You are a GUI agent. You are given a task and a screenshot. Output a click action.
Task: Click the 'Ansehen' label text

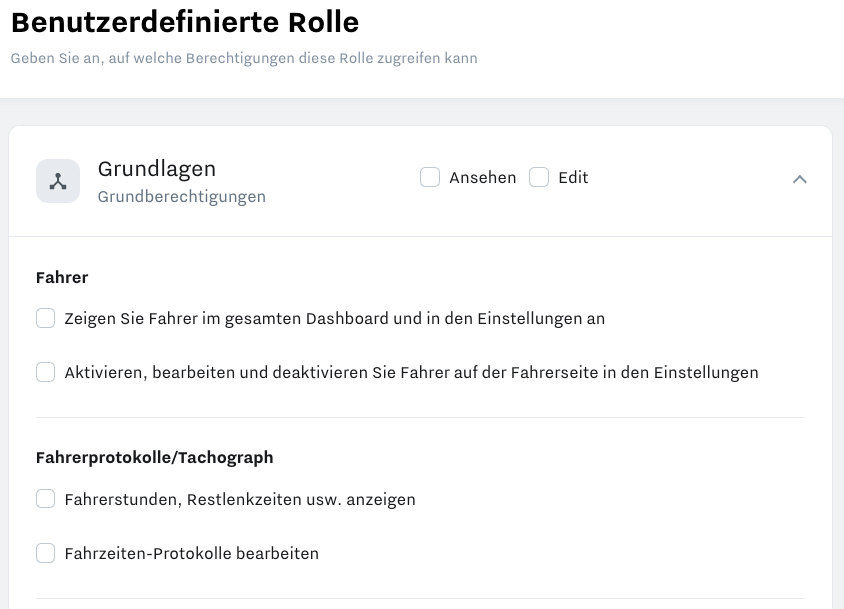482,178
